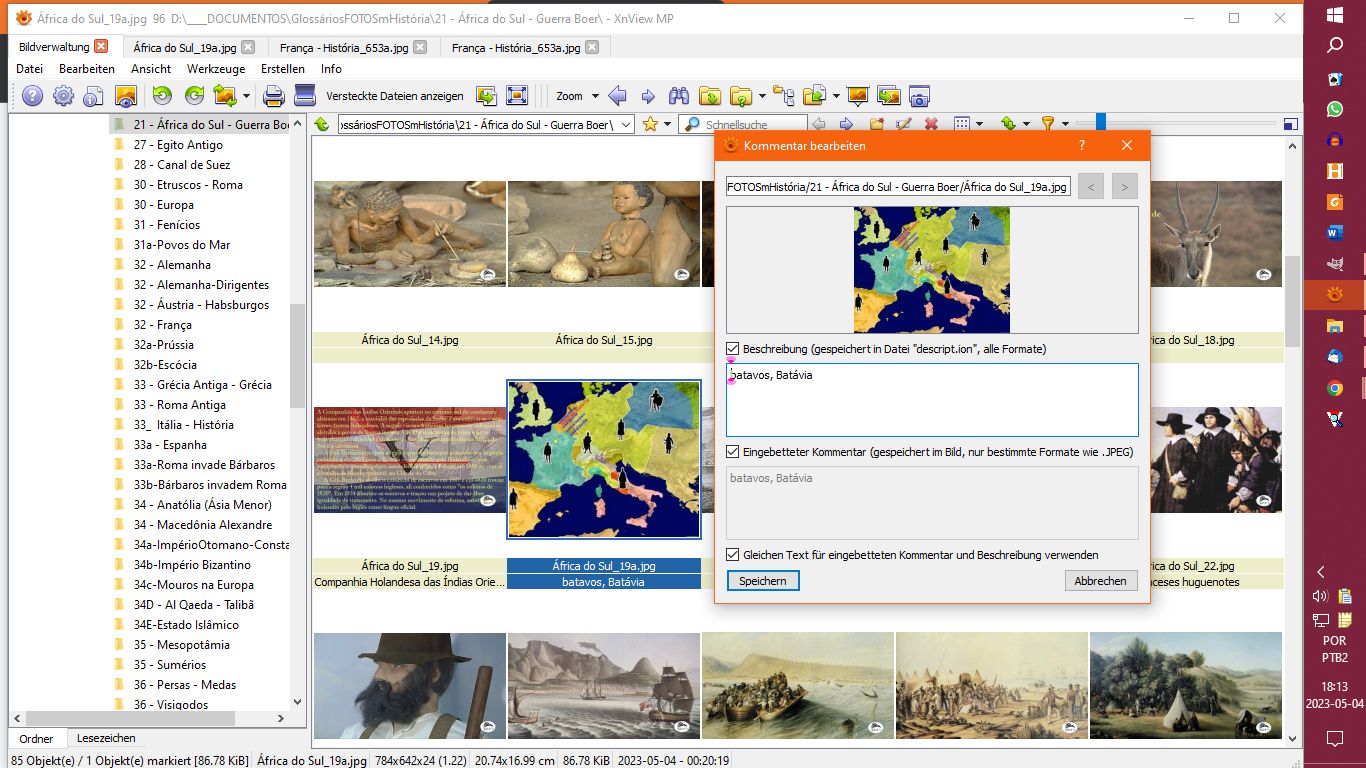The image size is (1366, 768).
Task: Open the Zoom dropdown in toolbar
Action: coord(595,96)
